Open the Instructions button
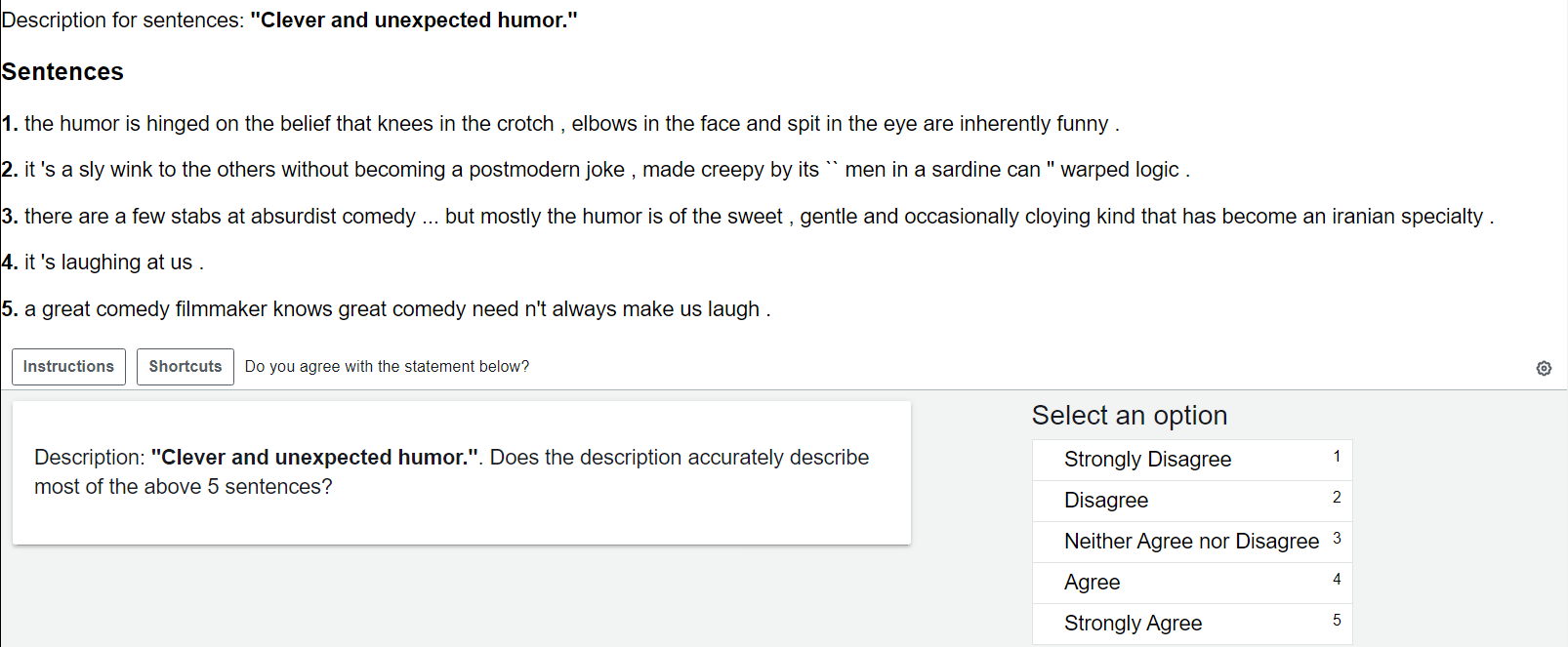The height and width of the screenshot is (647, 1568). click(x=68, y=367)
